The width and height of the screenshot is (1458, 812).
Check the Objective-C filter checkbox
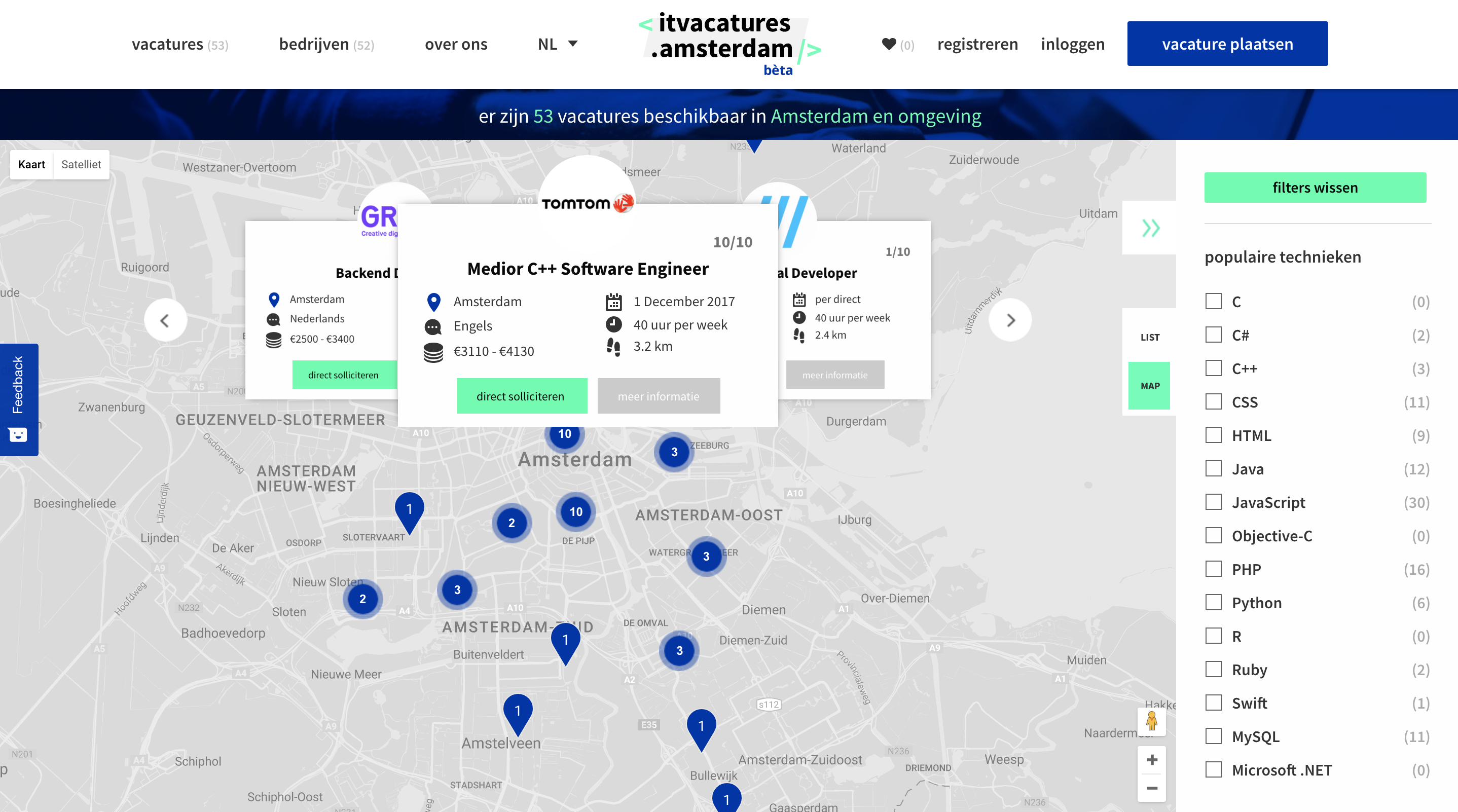tap(1213, 535)
